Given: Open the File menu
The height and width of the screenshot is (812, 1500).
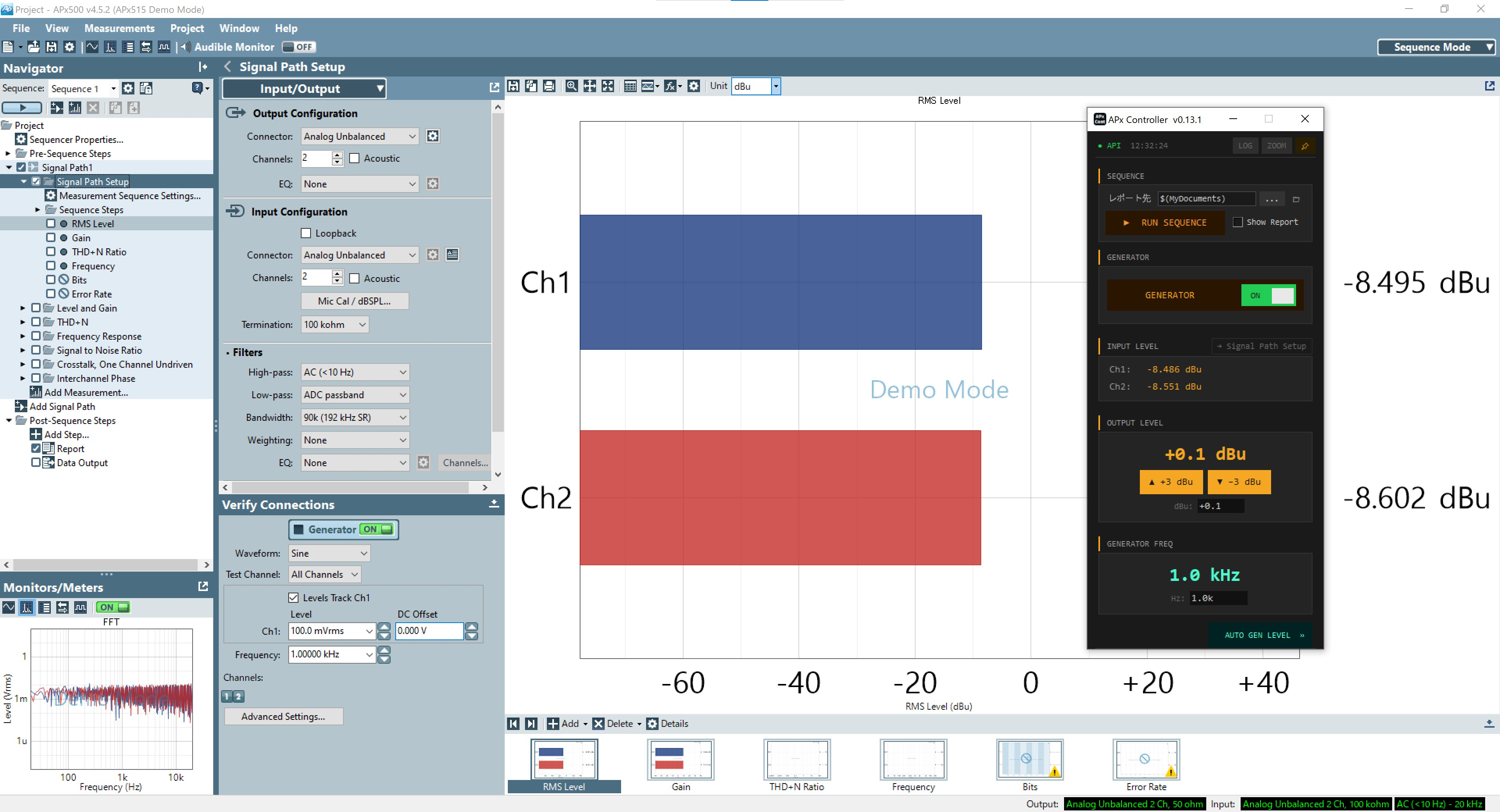Looking at the screenshot, I should [21, 28].
